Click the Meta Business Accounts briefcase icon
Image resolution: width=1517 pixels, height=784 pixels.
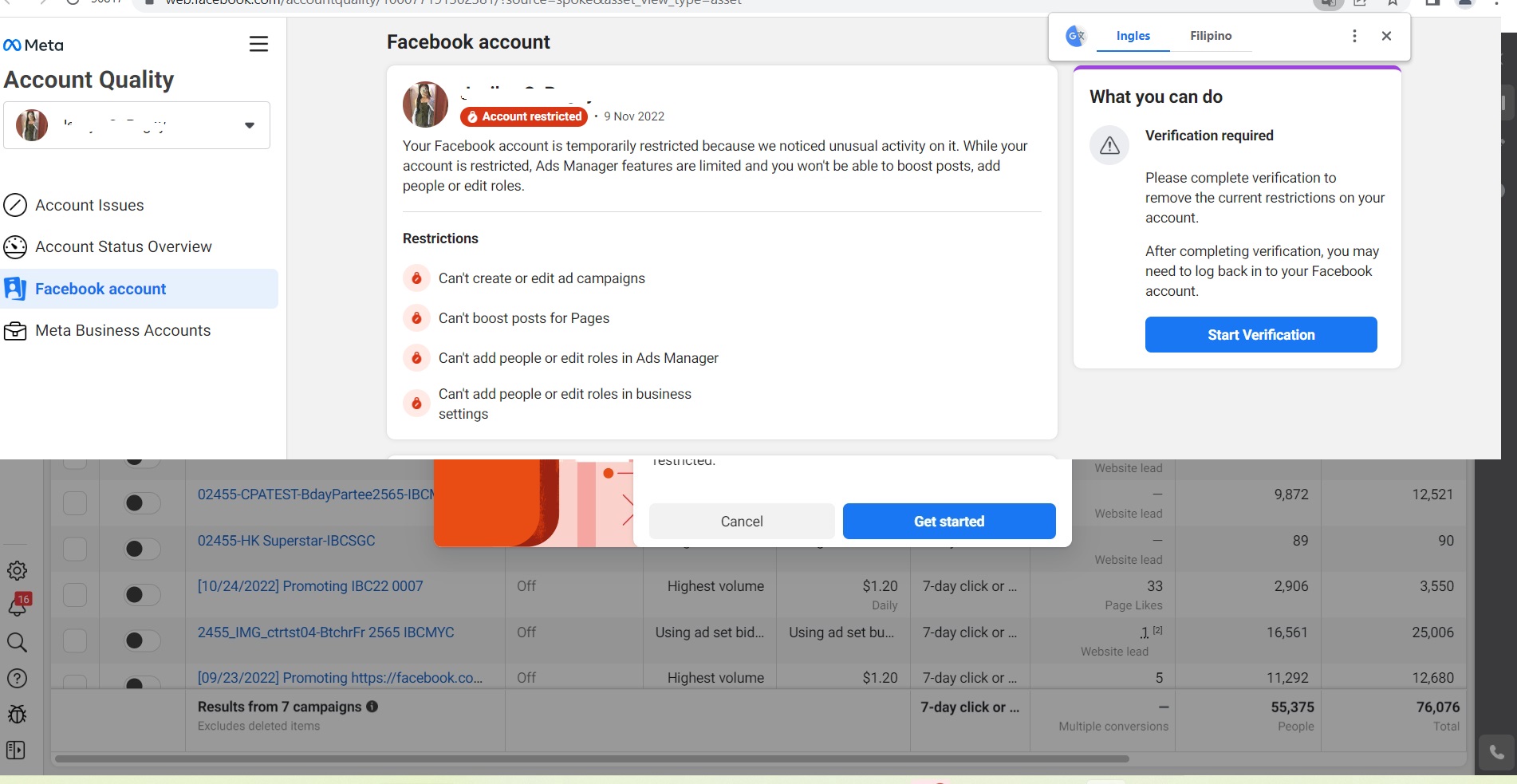(15, 331)
